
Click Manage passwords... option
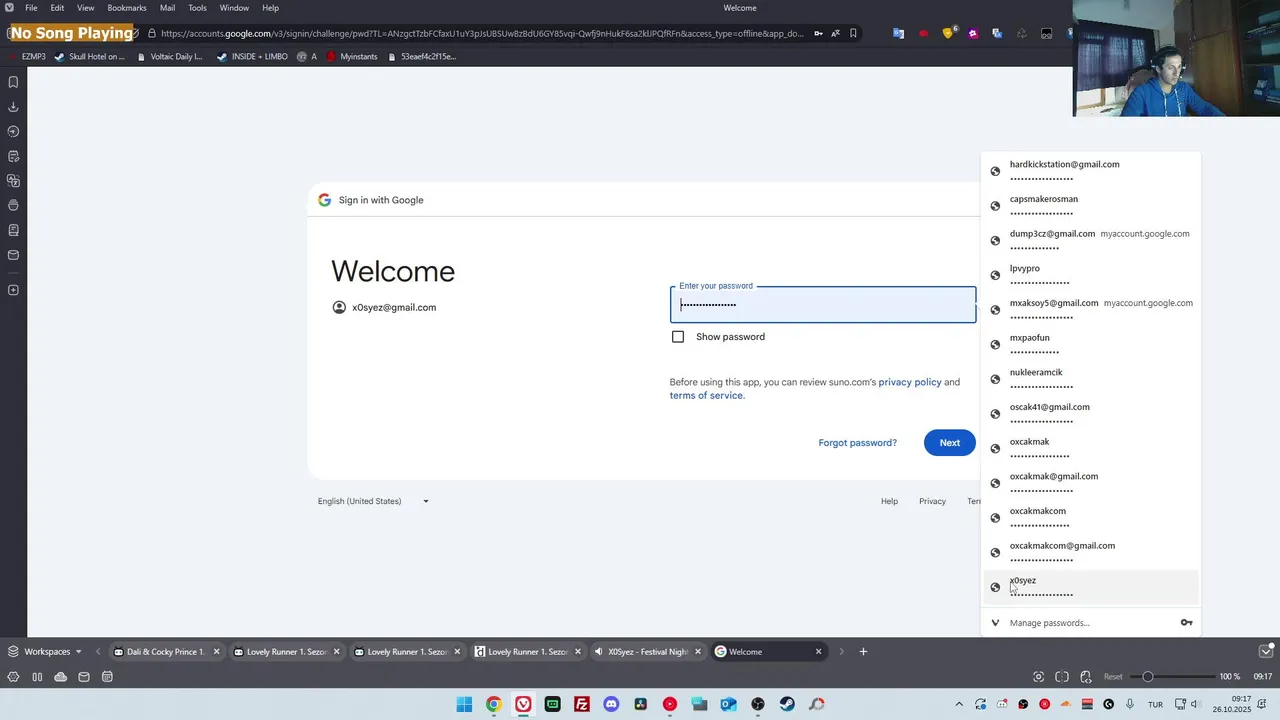[x=1049, y=623]
